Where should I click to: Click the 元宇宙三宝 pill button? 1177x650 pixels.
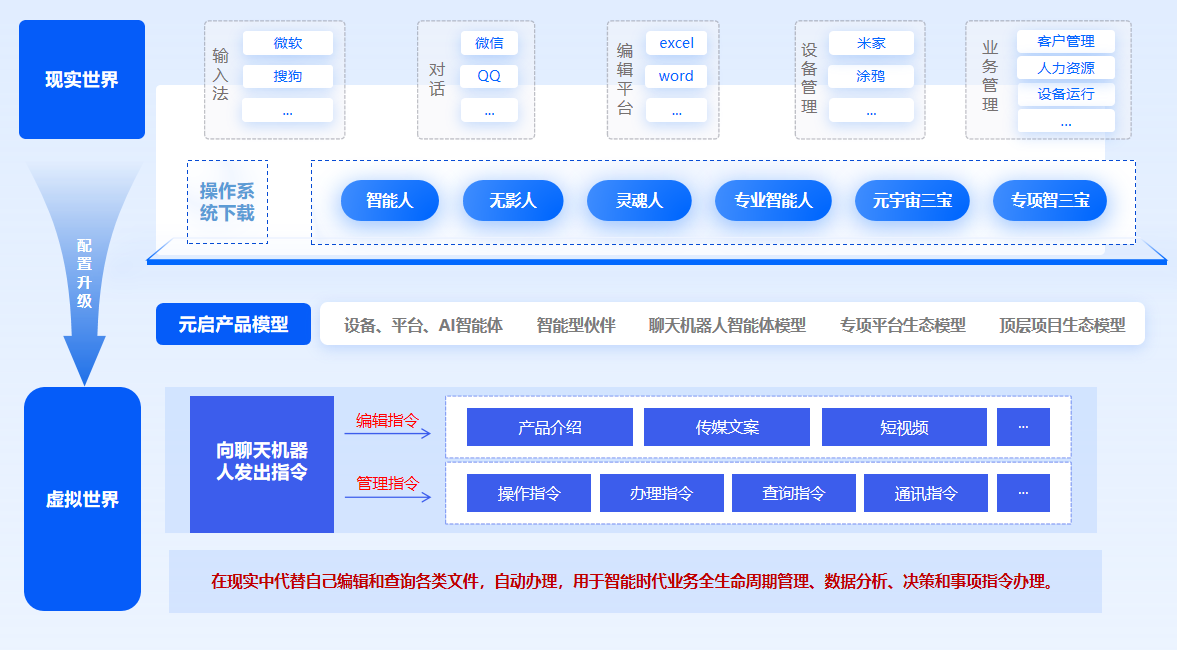[x=912, y=201]
